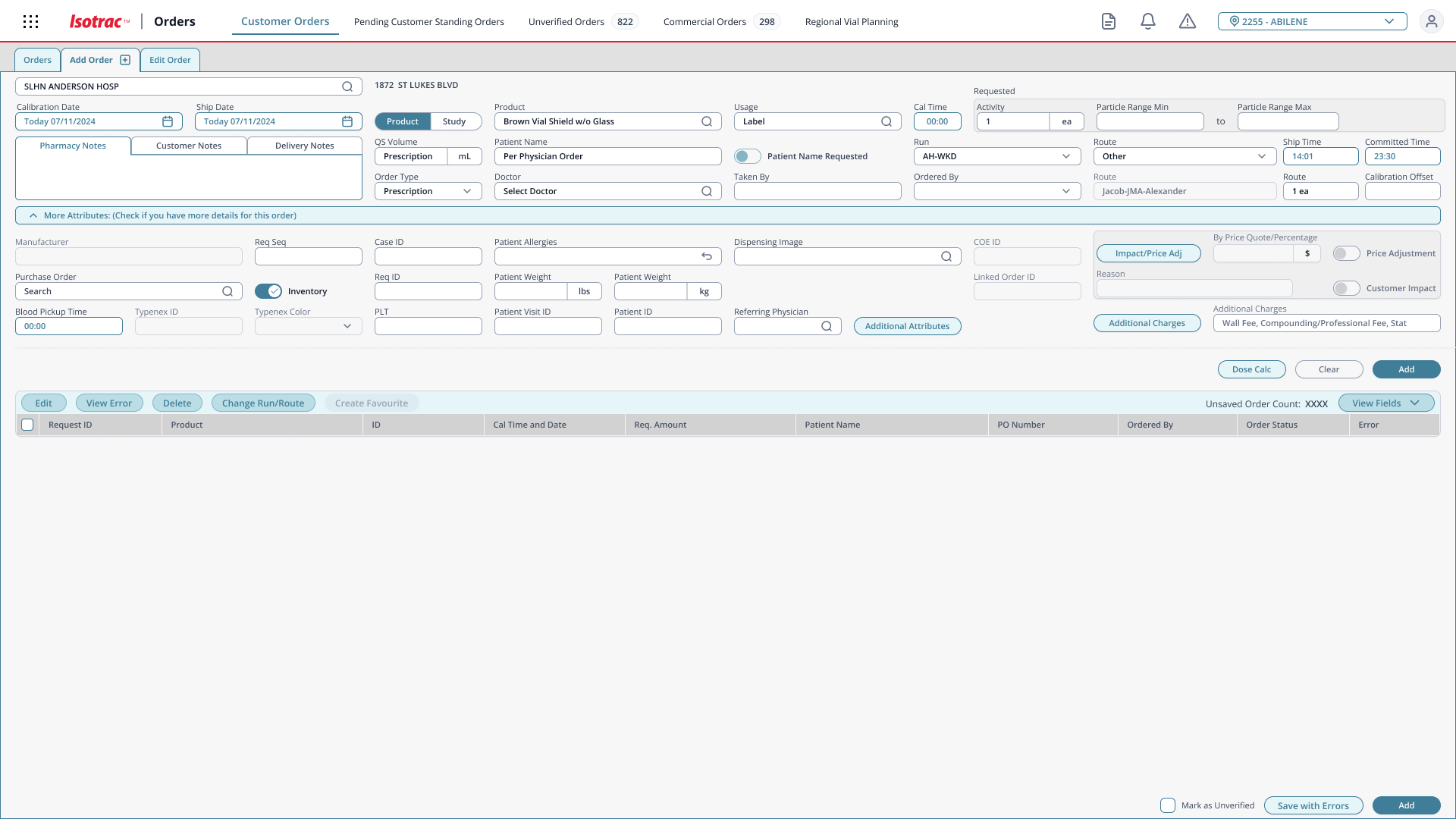Click the Case ID input field

(x=428, y=256)
